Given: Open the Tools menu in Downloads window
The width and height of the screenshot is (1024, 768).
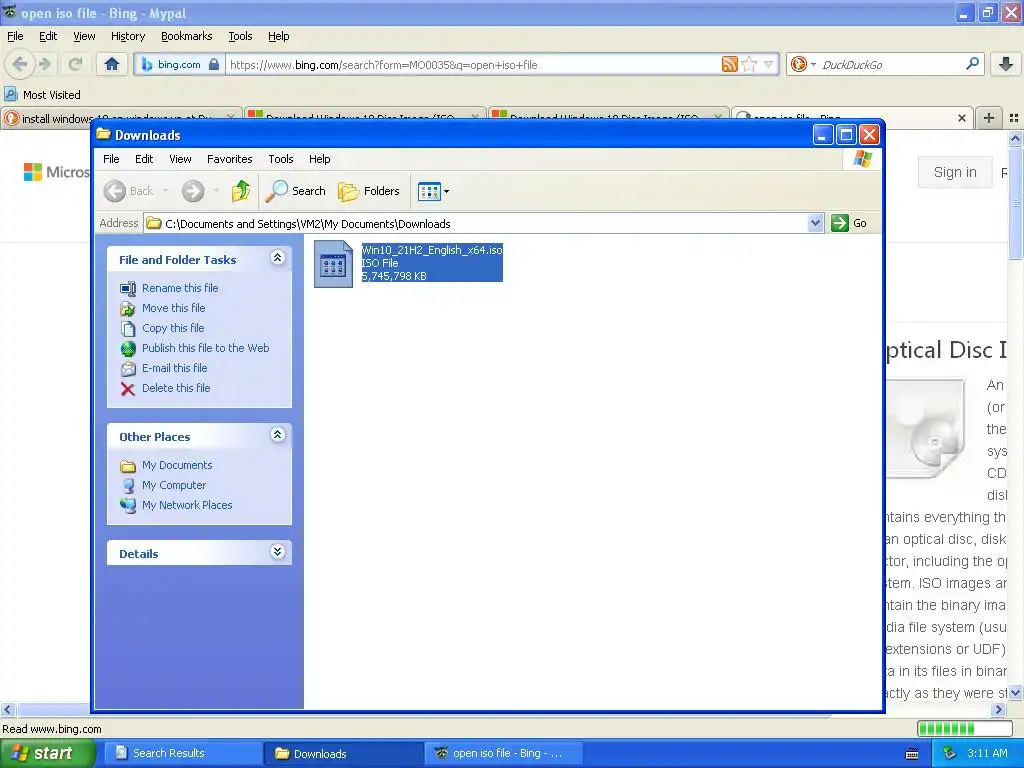Looking at the screenshot, I should [x=281, y=159].
